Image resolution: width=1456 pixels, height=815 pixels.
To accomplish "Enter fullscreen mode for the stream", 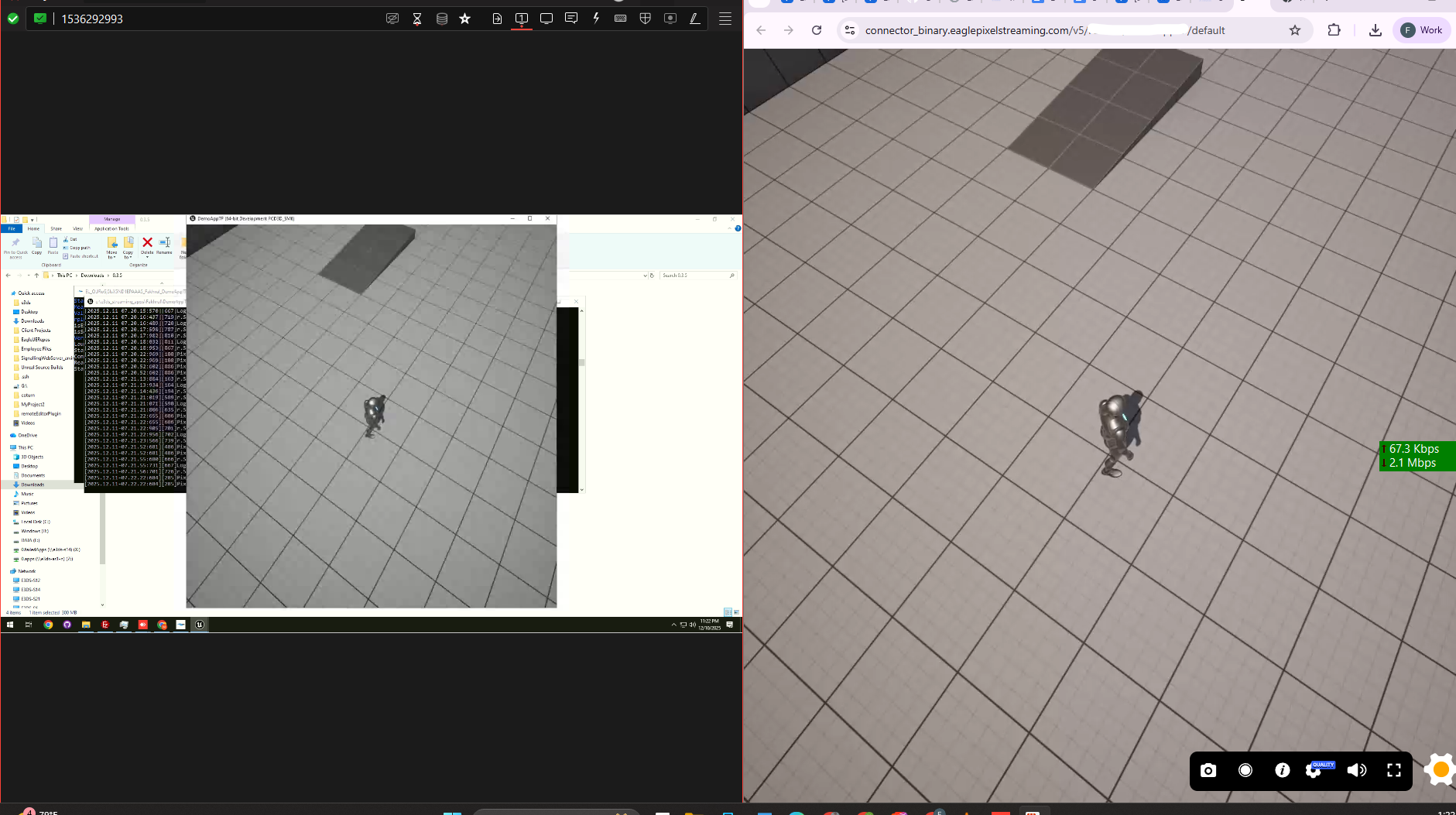I will [x=1394, y=770].
